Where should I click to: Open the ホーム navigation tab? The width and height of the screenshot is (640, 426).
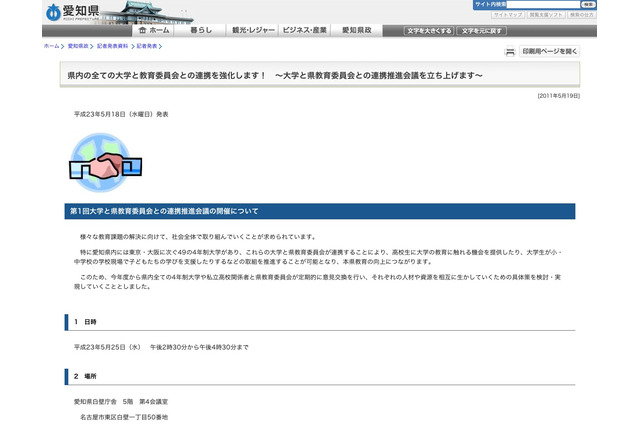tap(153, 31)
